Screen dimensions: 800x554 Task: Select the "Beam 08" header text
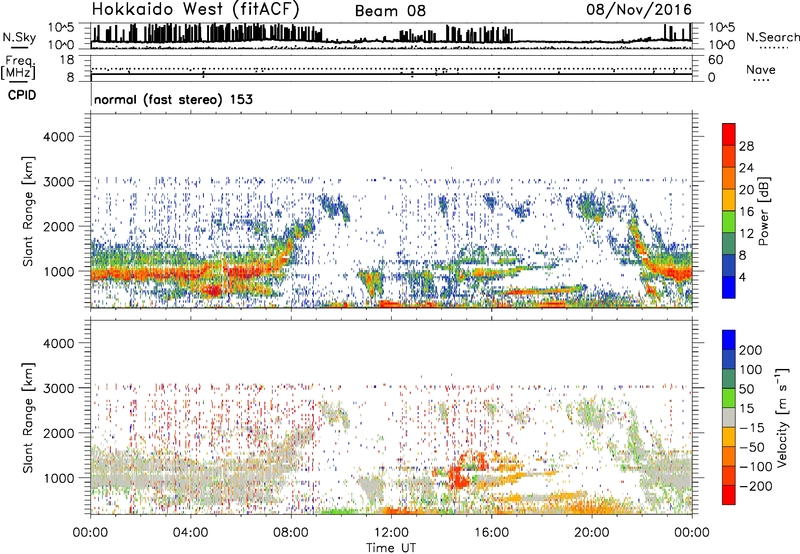(390, 11)
